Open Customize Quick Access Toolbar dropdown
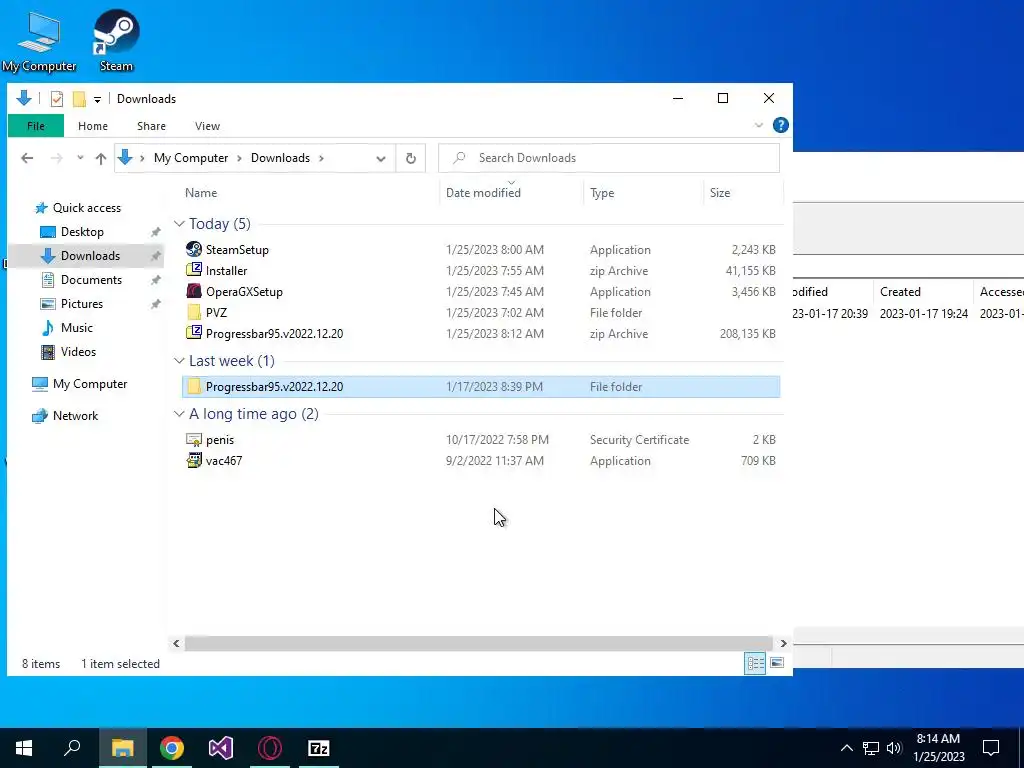 pyautogui.click(x=97, y=99)
